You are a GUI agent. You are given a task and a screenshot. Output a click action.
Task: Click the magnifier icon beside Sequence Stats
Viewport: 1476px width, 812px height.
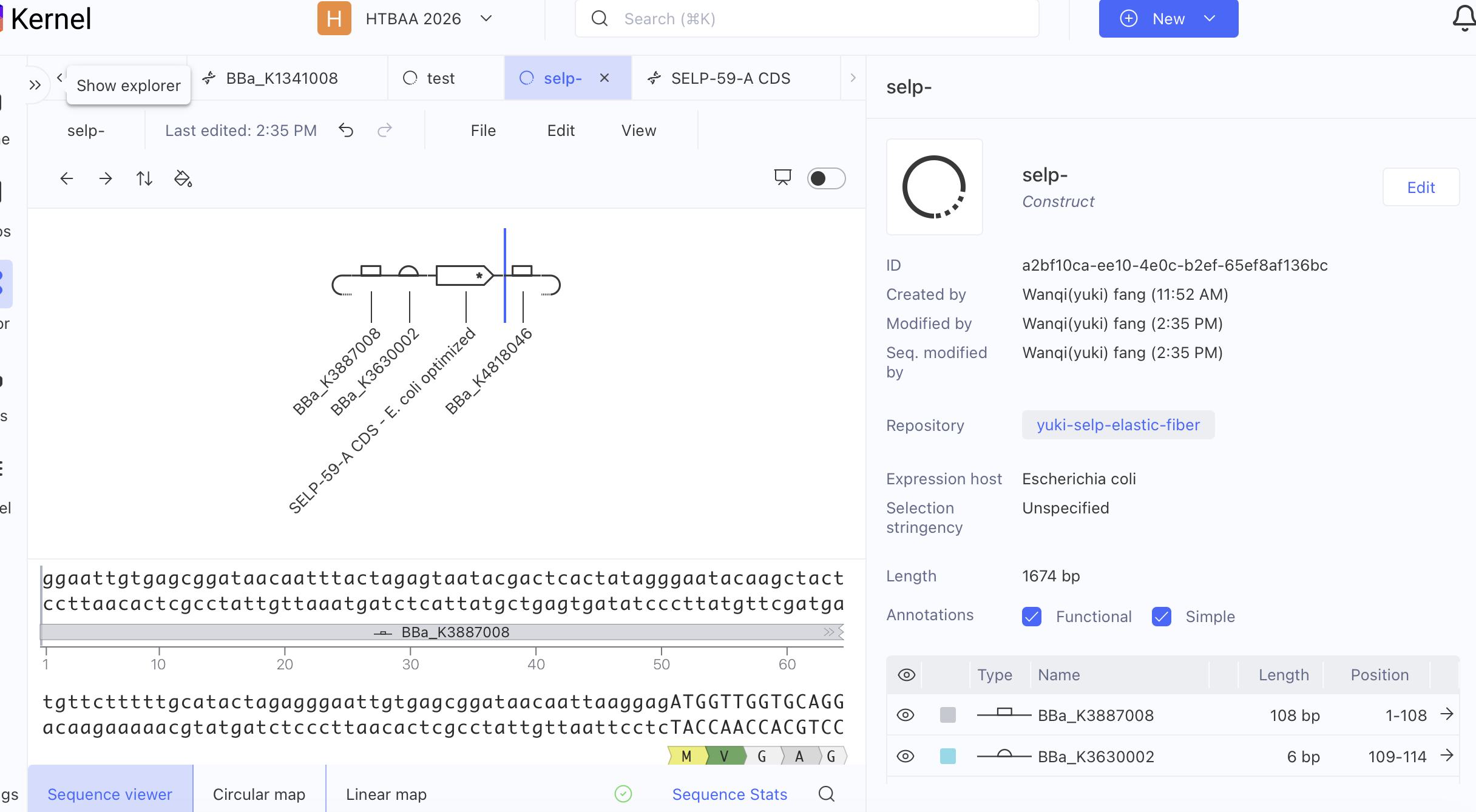(x=827, y=794)
